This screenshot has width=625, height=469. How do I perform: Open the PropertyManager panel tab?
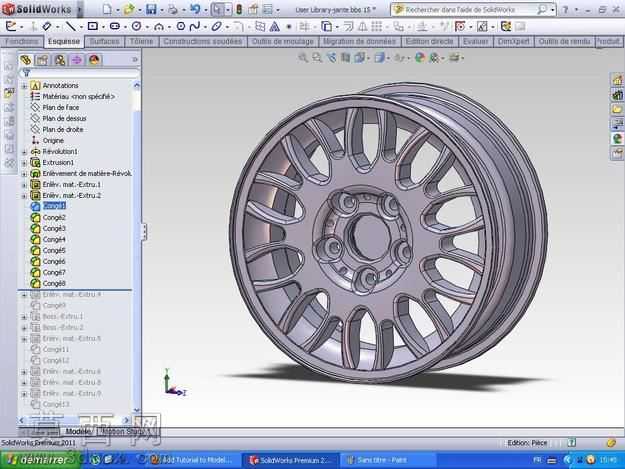[42, 60]
